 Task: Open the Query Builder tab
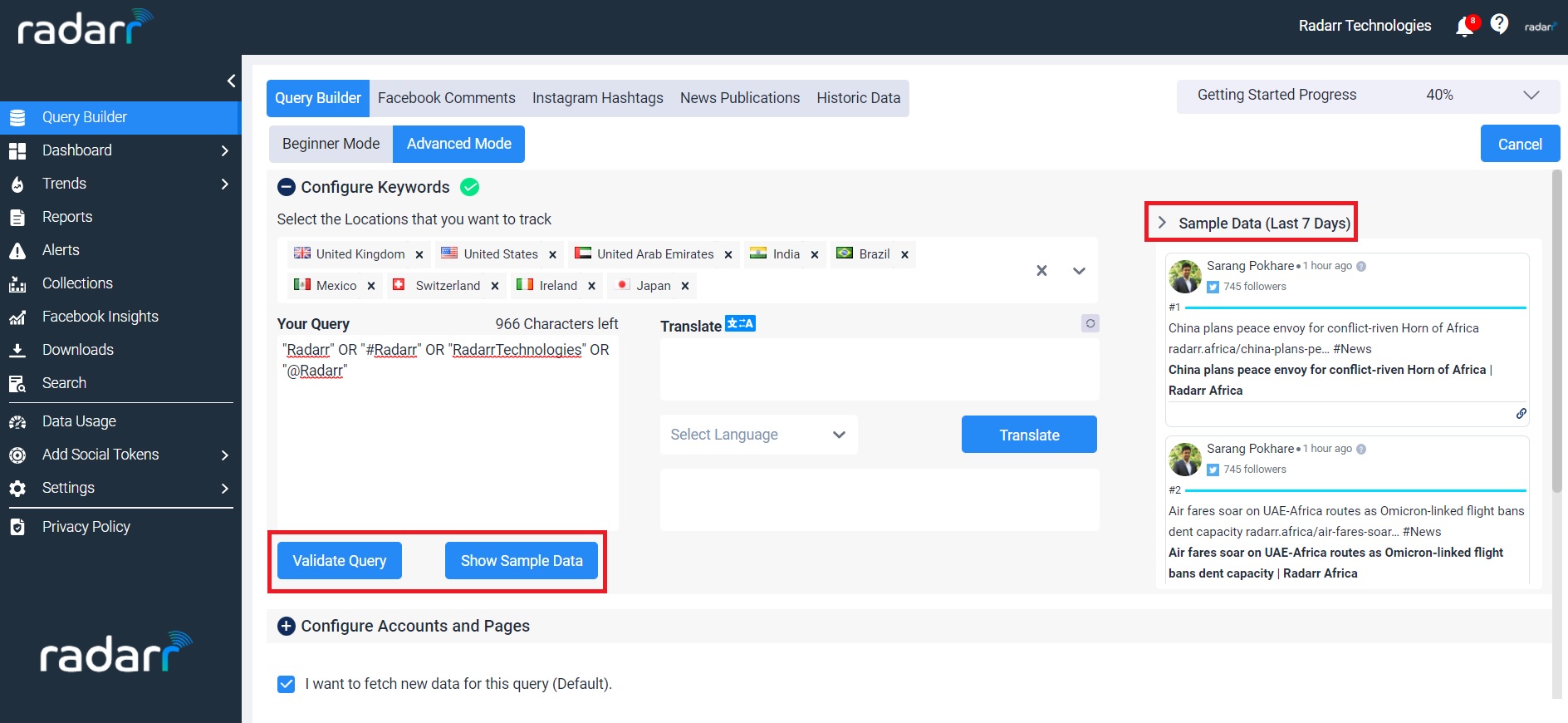point(318,98)
